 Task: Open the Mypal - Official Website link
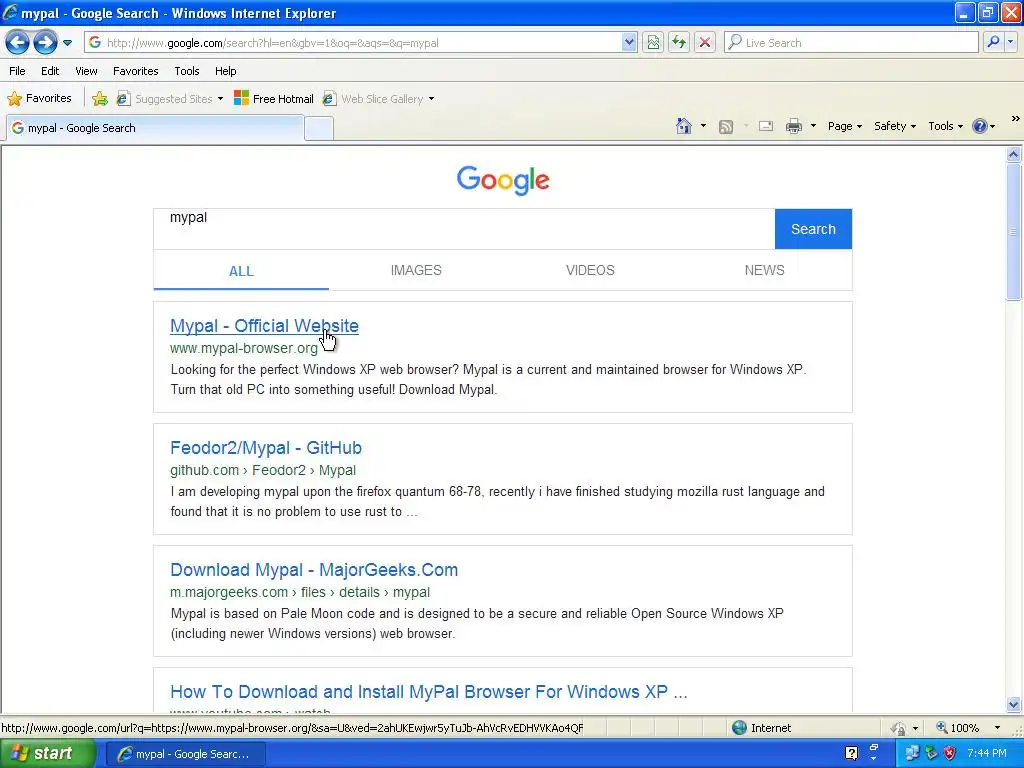(x=264, y=326)
